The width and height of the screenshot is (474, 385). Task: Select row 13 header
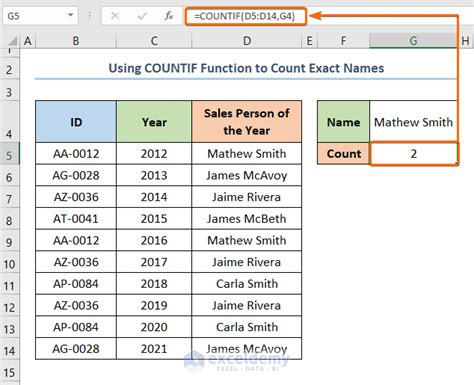9,327
